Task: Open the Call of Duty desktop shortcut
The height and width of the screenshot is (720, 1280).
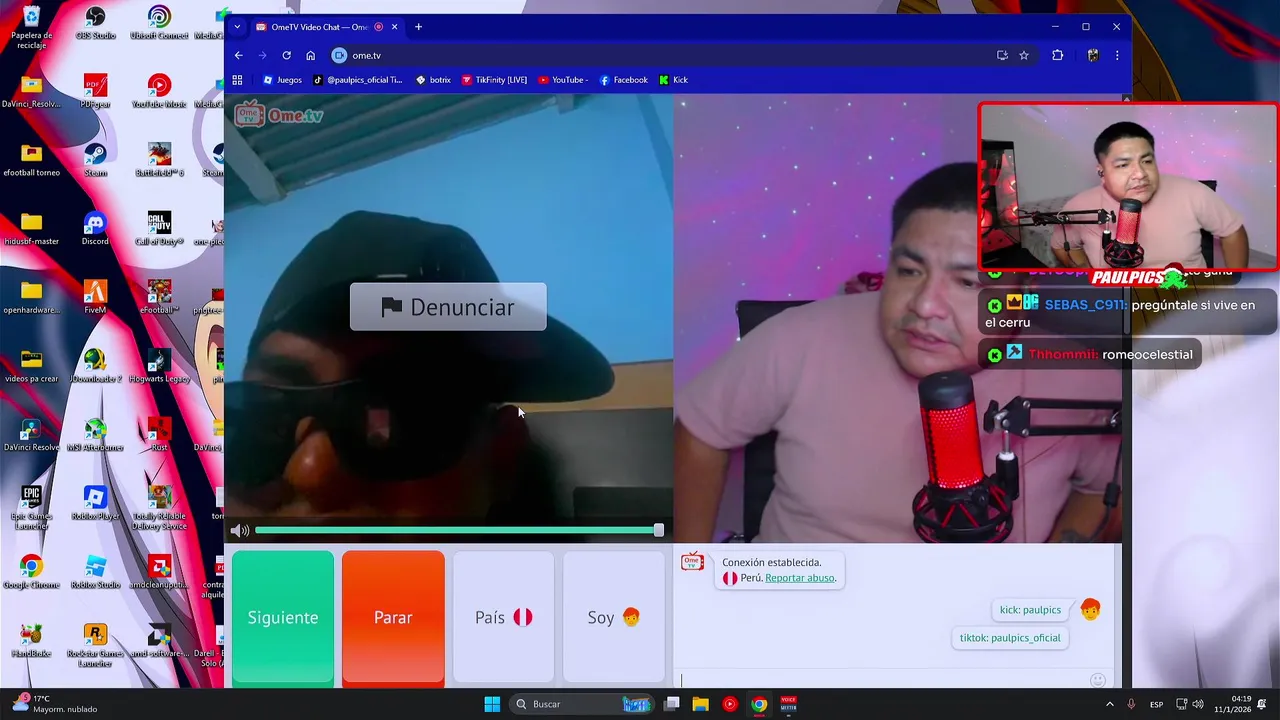Action: point(159,229)
